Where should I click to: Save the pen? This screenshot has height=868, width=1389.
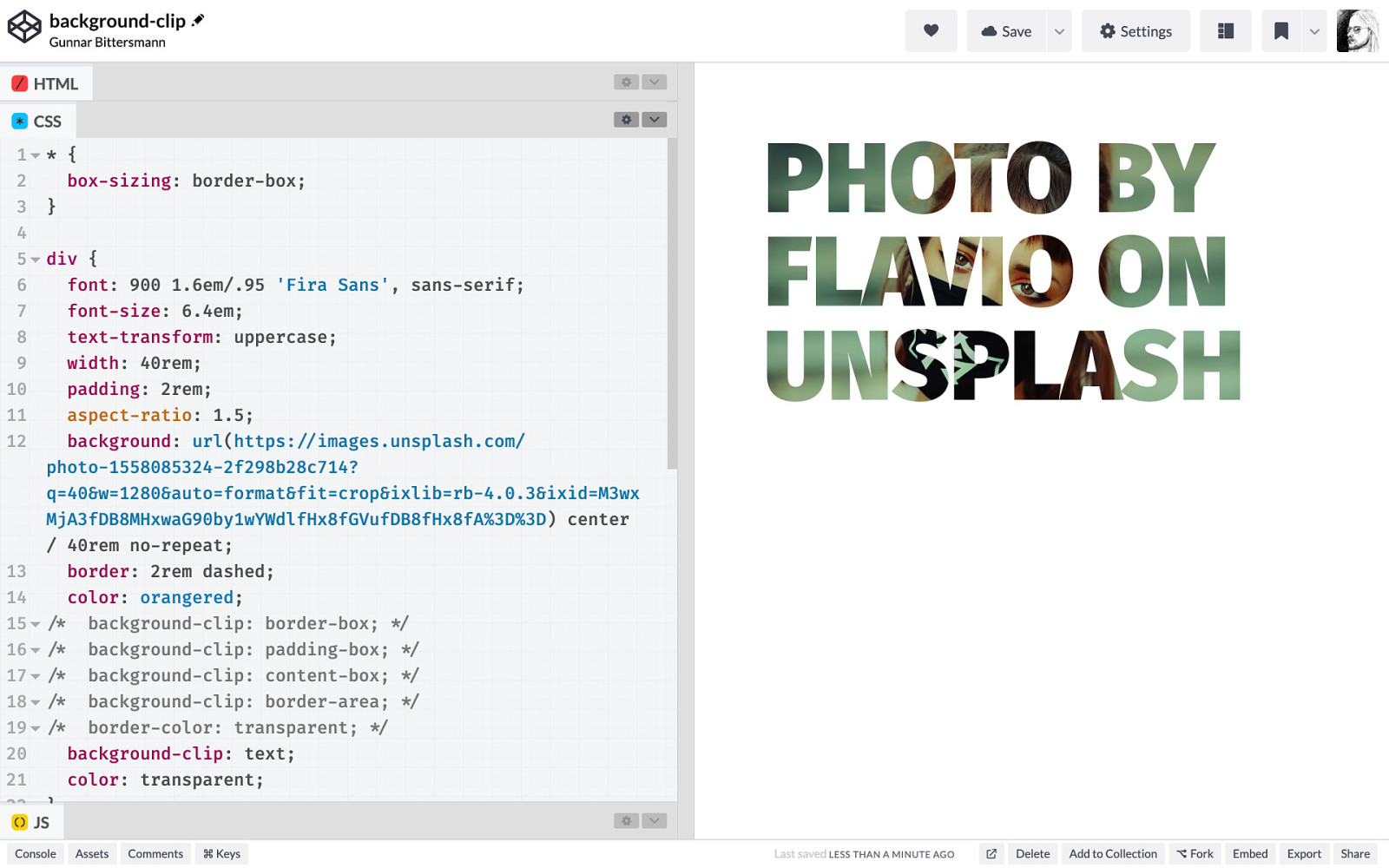click(x=1006, y=31)
